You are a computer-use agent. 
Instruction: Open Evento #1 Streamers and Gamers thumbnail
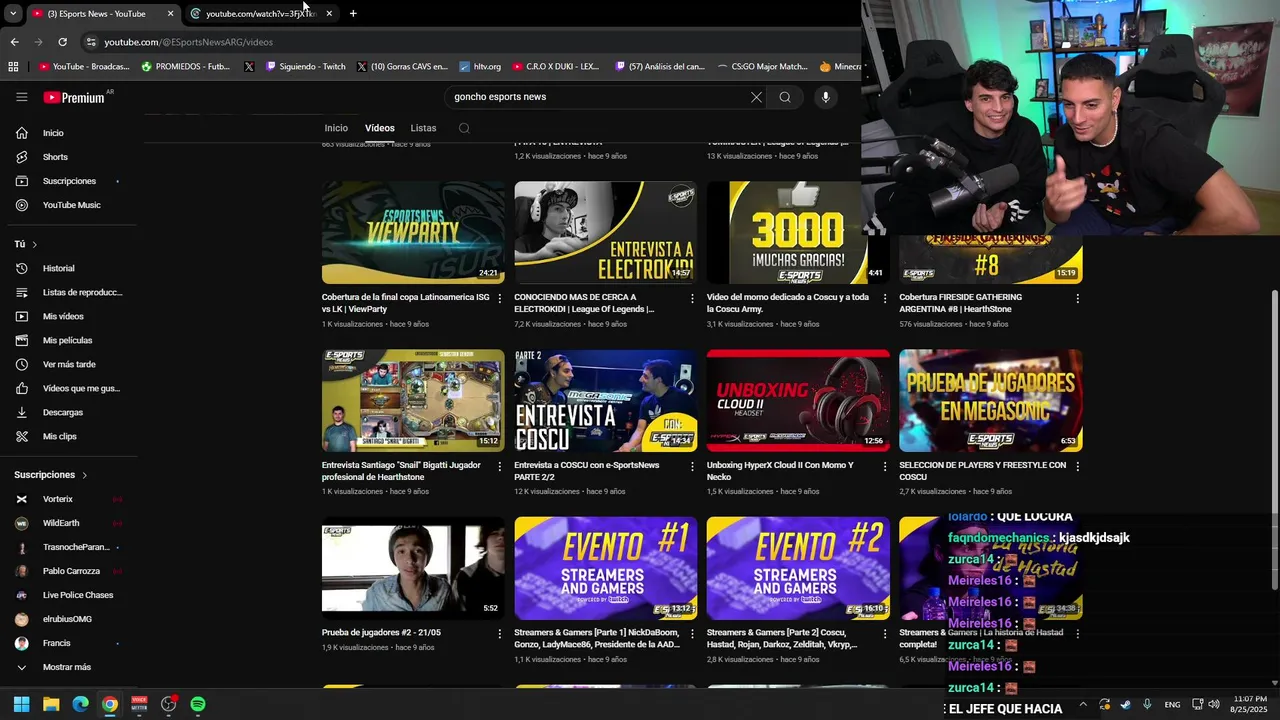pos(605,568)
